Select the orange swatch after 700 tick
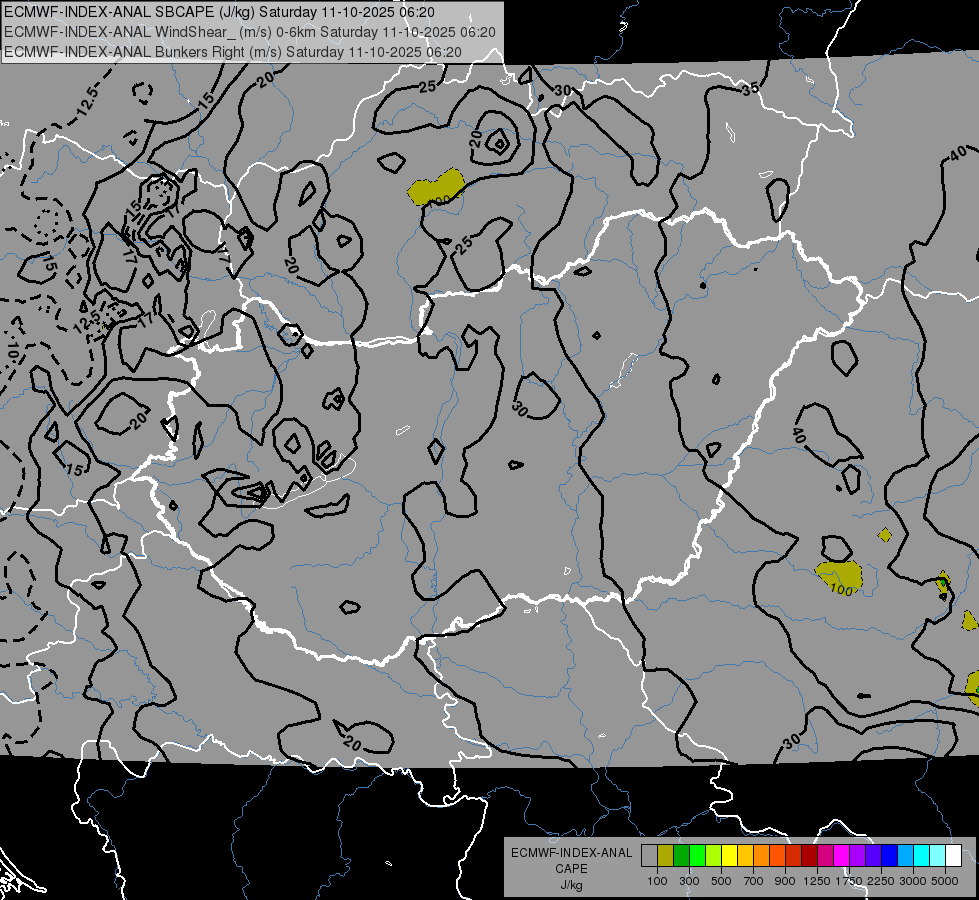This screenshot has width=979, height=900. [761, 855]
